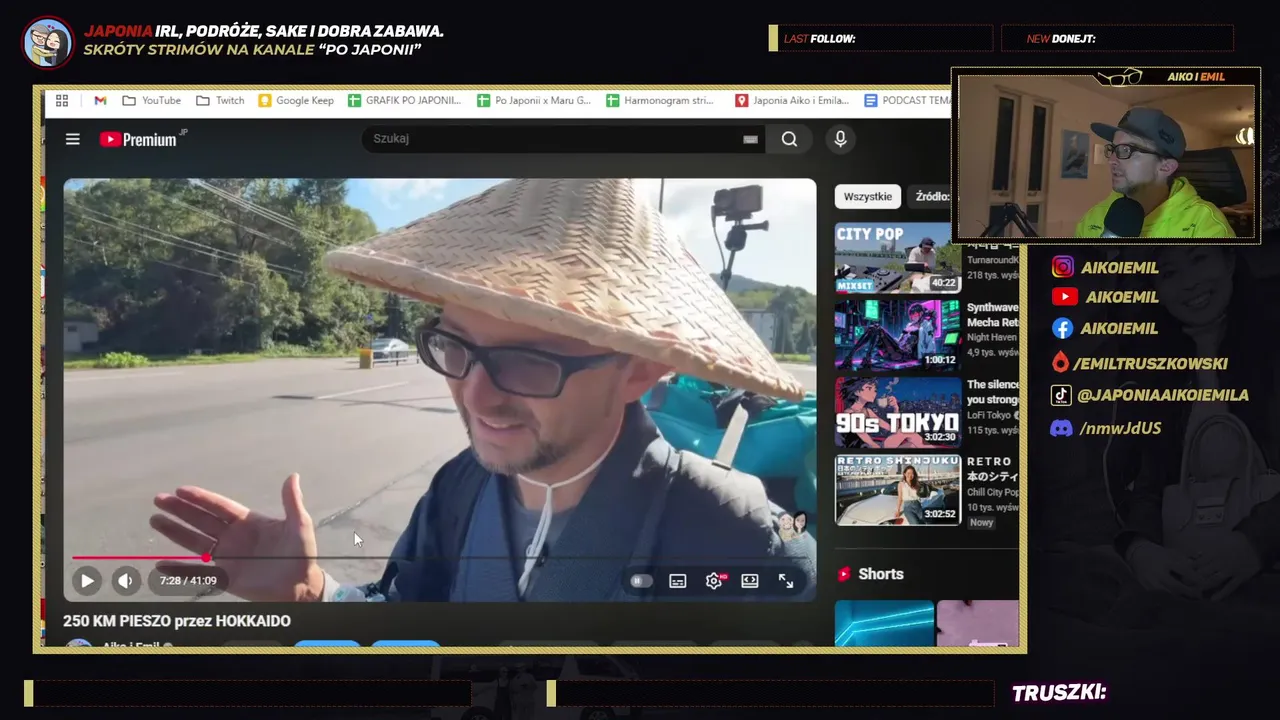Open the Gmail bookmark icon

click(x=100, y=100)
